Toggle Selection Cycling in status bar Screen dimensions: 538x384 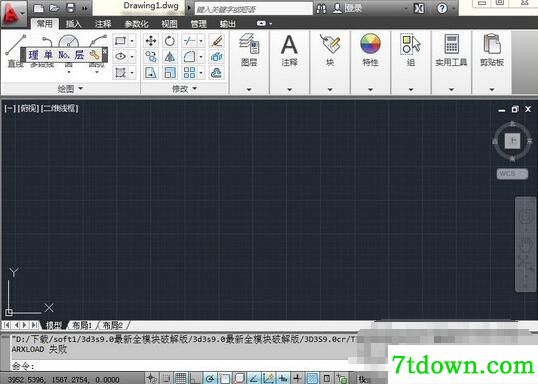click(x=342, y=378)
